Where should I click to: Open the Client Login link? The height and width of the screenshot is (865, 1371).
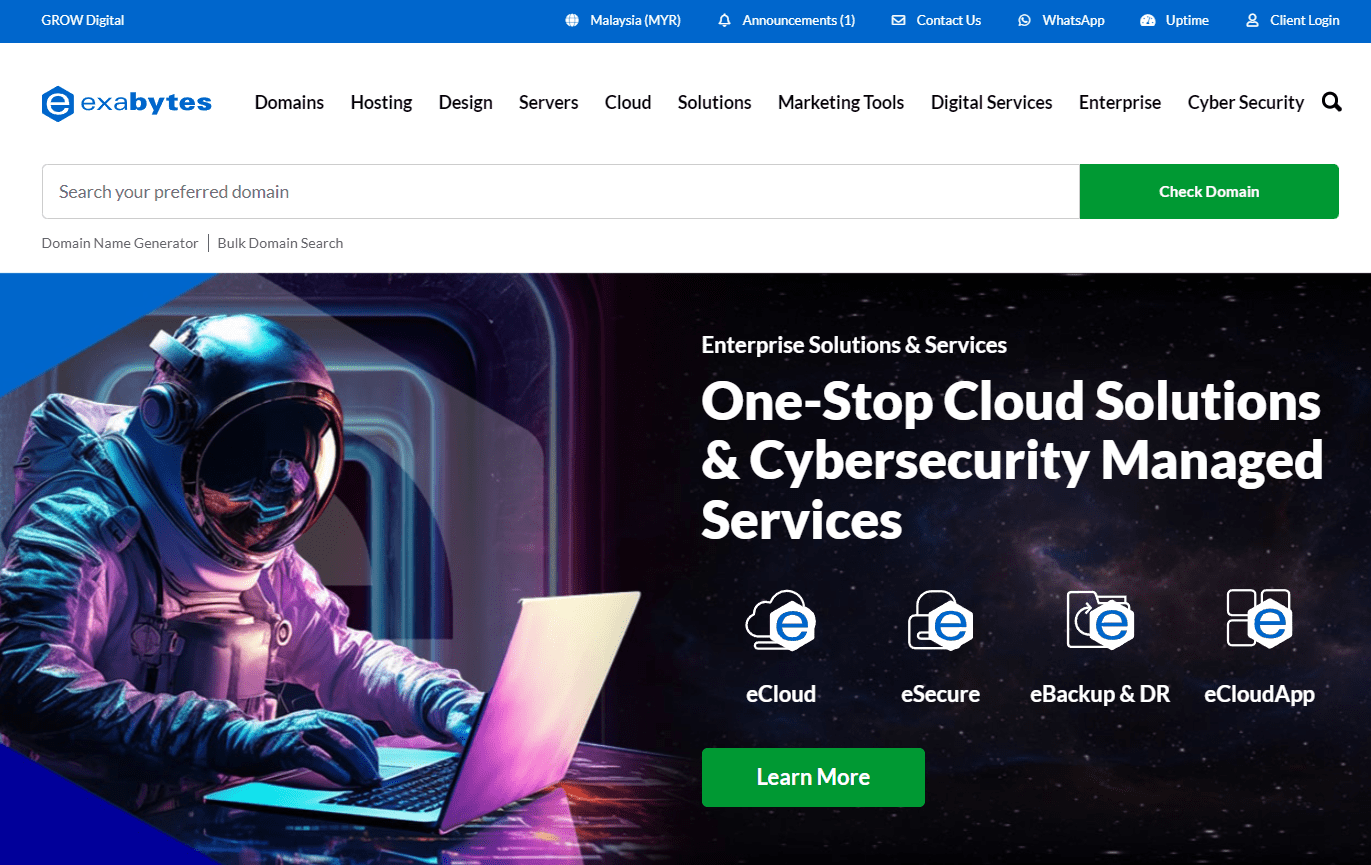click(1305, 20)
